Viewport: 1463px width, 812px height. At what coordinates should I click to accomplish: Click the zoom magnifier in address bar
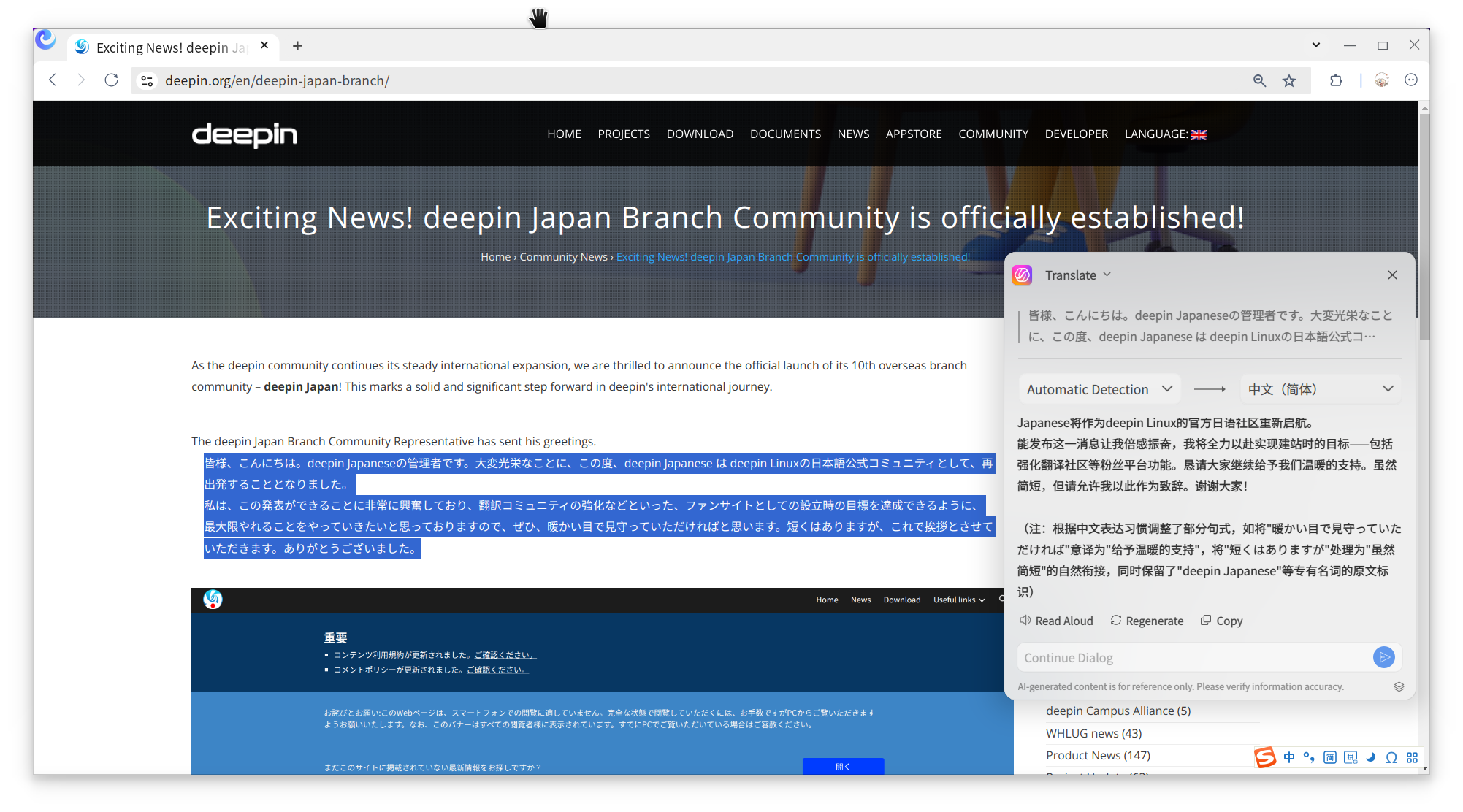[x=1259, y=81]
